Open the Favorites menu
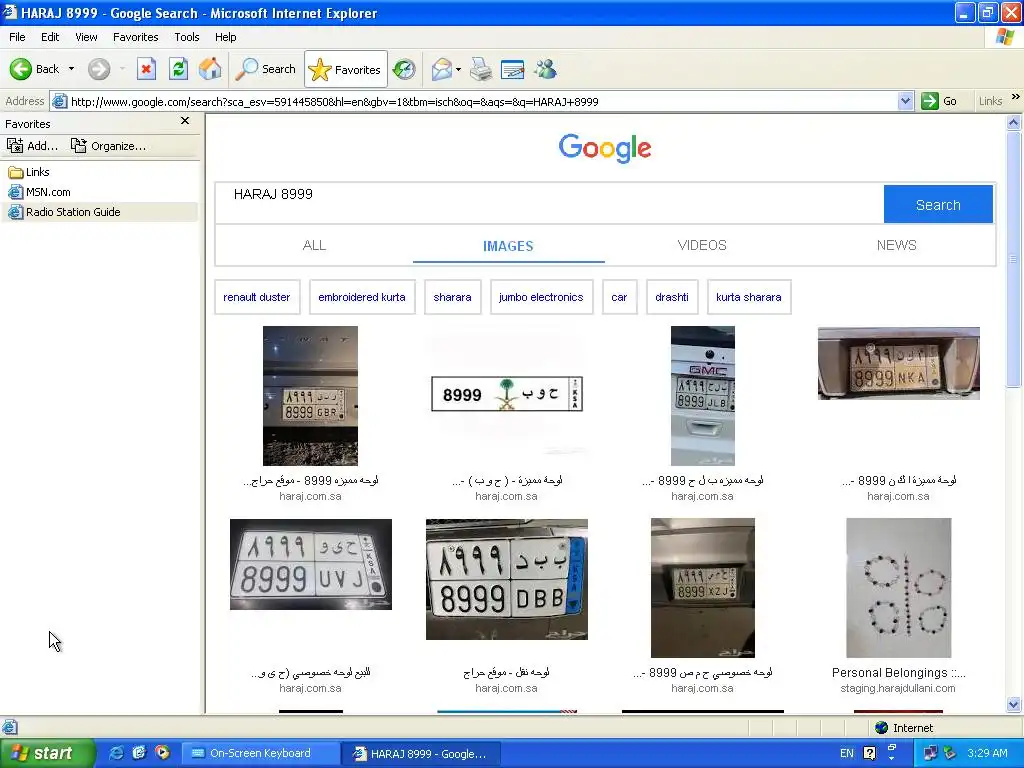 [135, 37]
